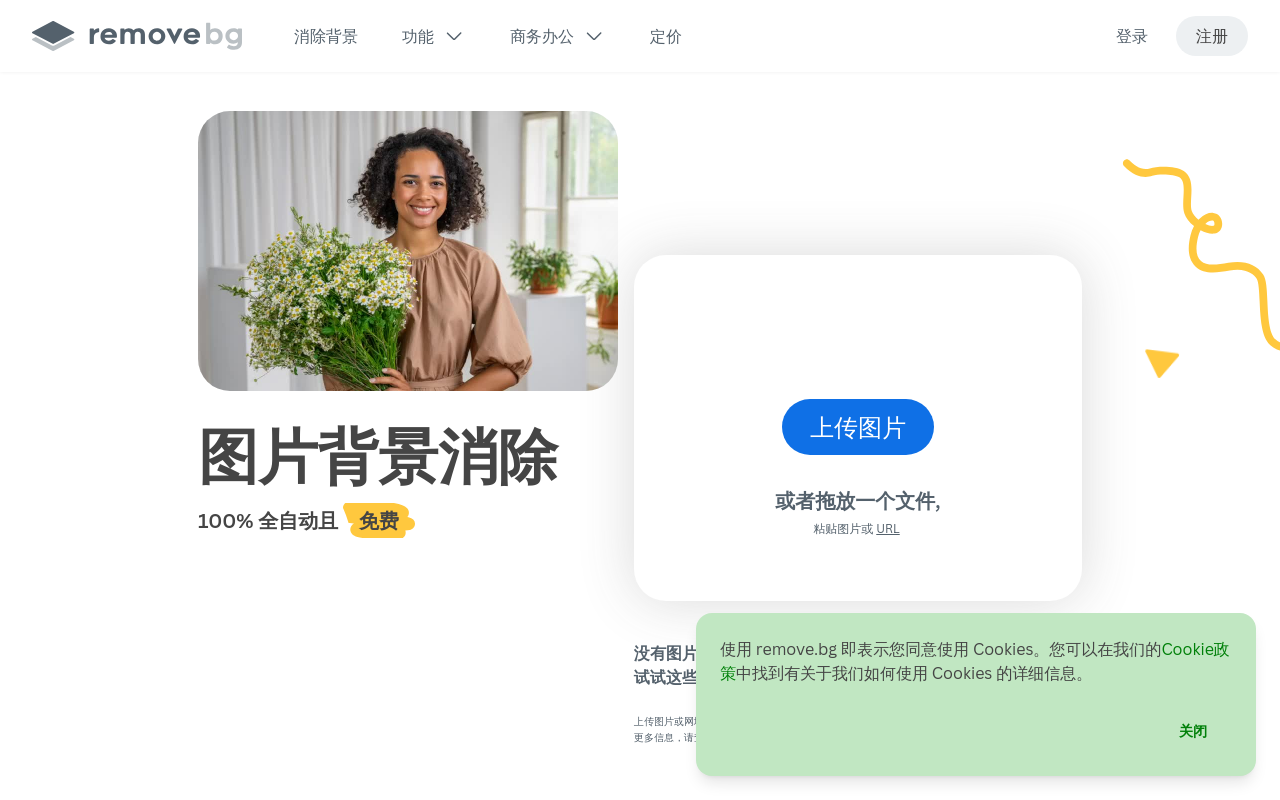Click the yellow 免费 highlight badge
This screenshot has height=800, width=1280.
pyautogui.click(x=379, y=521)
